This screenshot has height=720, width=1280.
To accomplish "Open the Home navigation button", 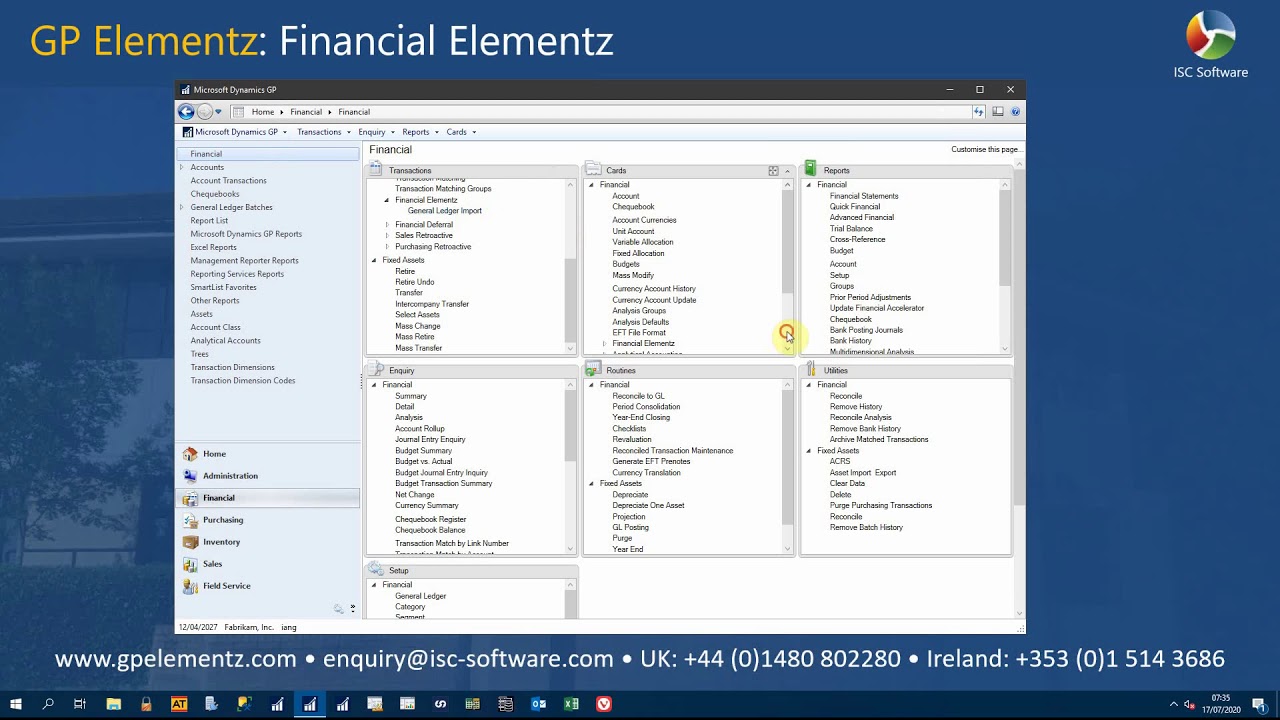I will [268, 454].
